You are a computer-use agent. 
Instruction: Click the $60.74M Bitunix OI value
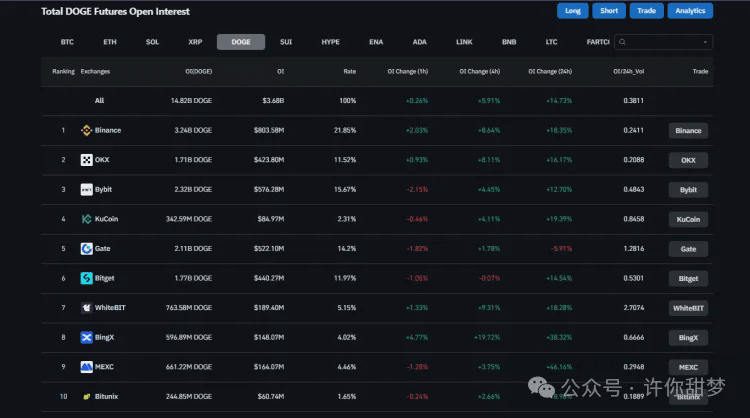tap(271, 396)
